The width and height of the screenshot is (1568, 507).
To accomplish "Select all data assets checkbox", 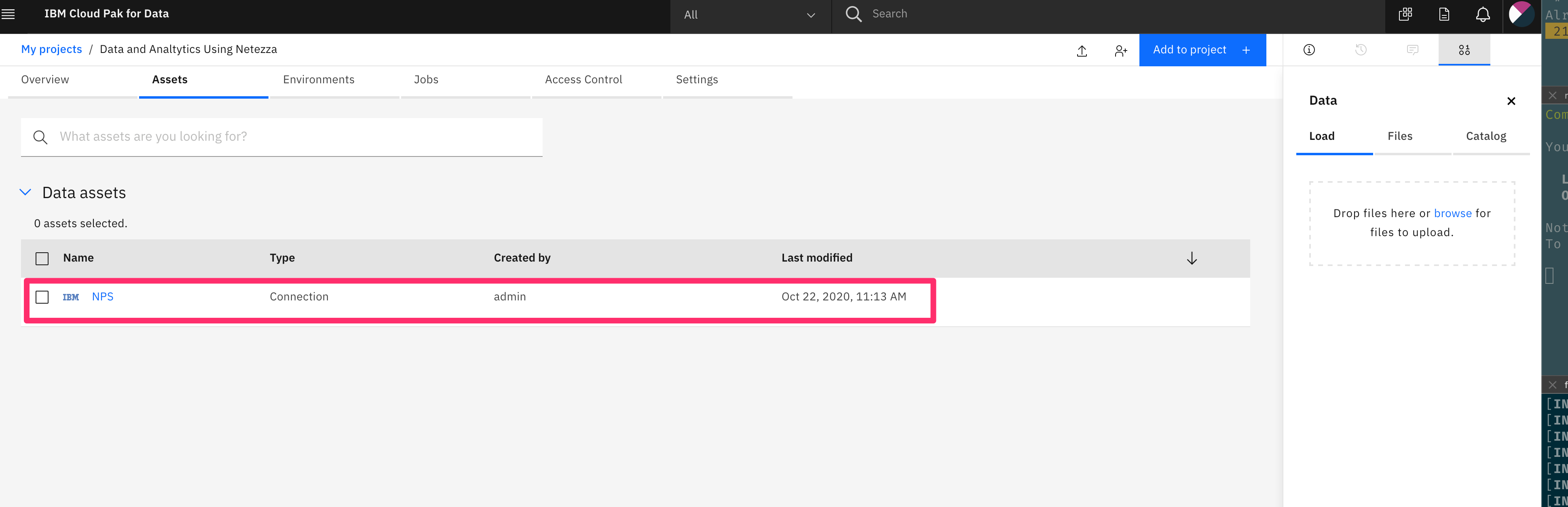I will (x=42, y=259).
